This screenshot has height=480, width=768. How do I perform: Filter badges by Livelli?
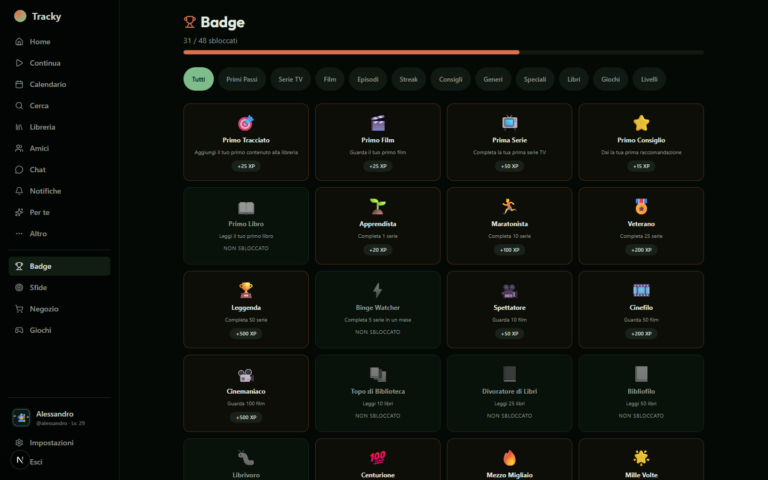649,79
